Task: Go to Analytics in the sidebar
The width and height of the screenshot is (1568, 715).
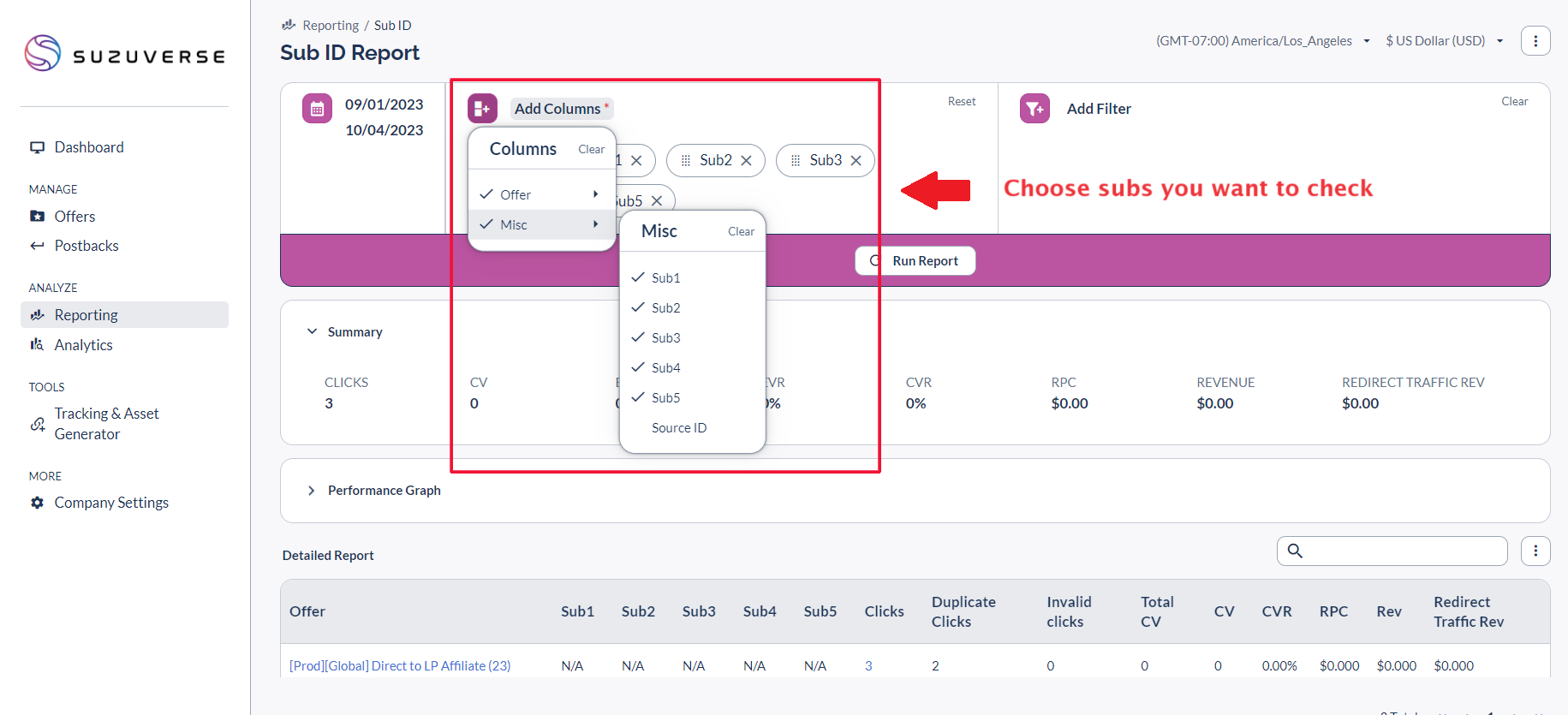Action: pos(83,345)
